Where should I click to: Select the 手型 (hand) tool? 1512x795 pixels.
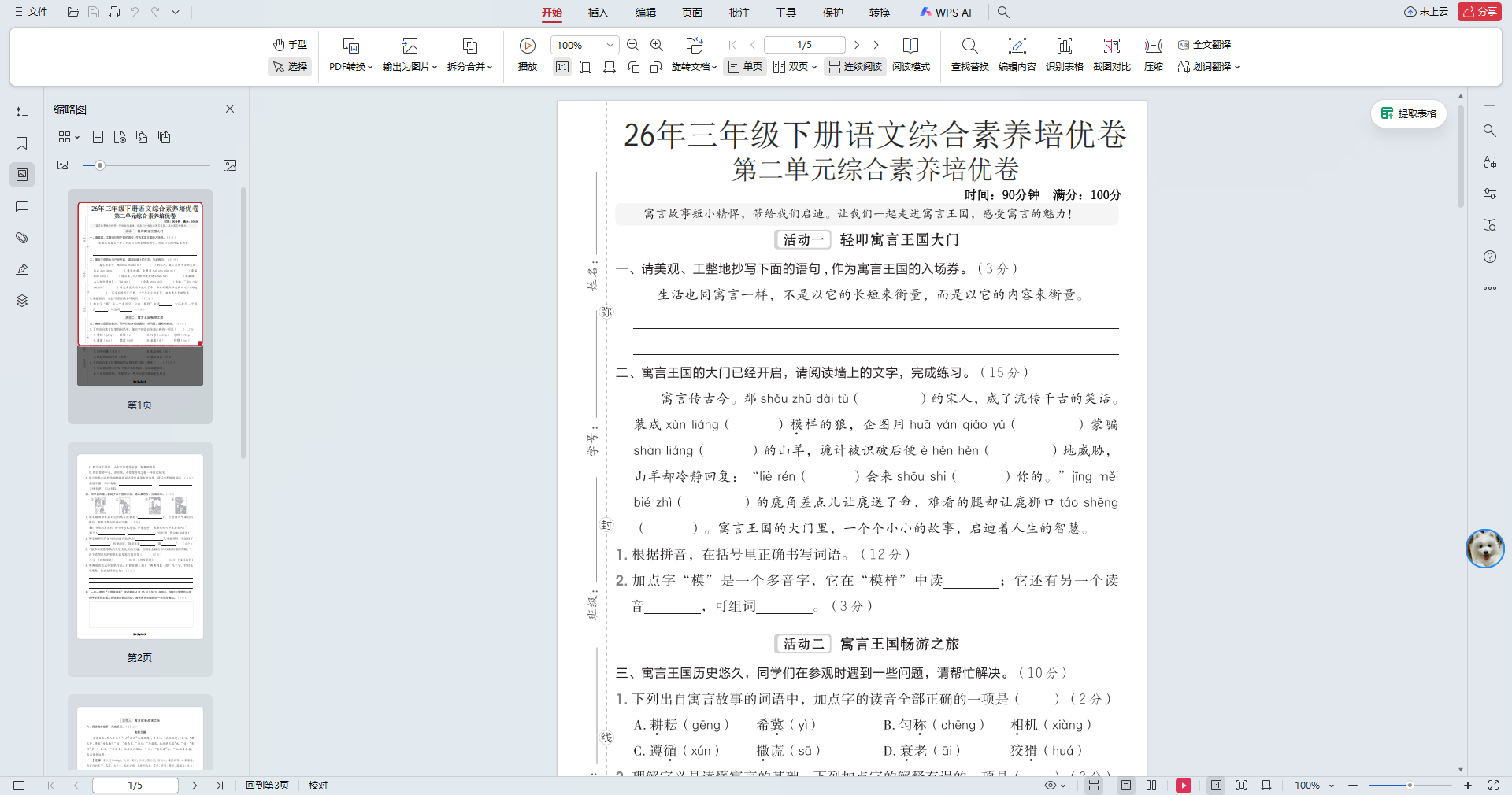point(290,45)
